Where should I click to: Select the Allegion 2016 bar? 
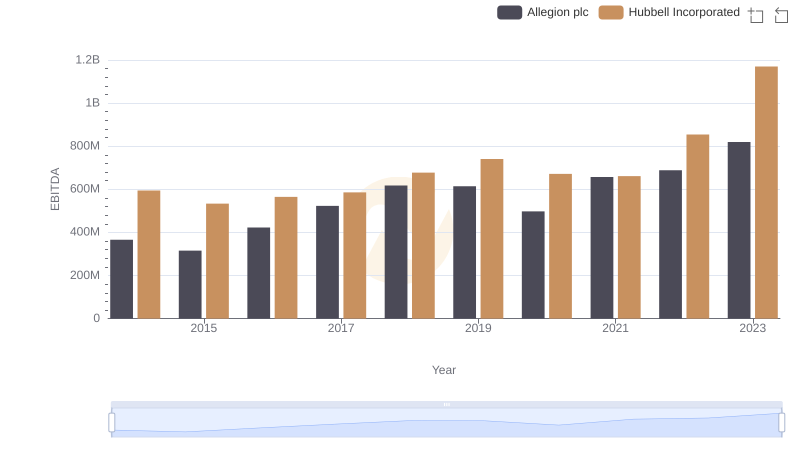[259, 273]
